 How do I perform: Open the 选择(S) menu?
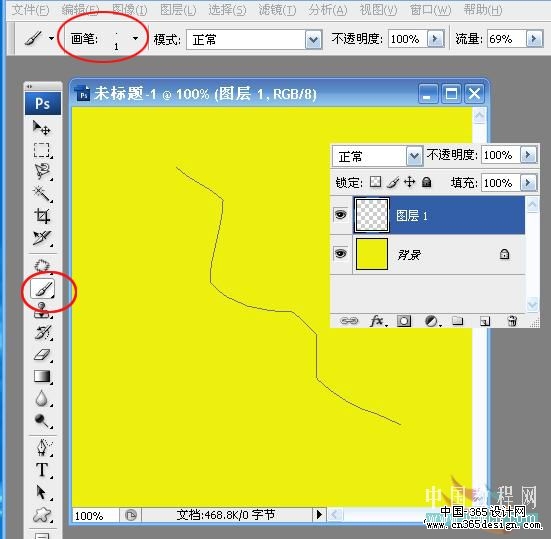click(x=228, y=10)
